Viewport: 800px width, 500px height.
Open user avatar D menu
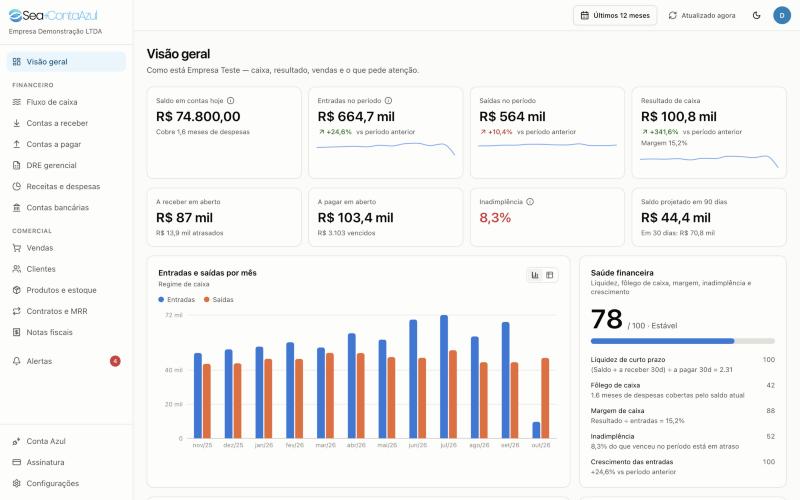[782, 15]
